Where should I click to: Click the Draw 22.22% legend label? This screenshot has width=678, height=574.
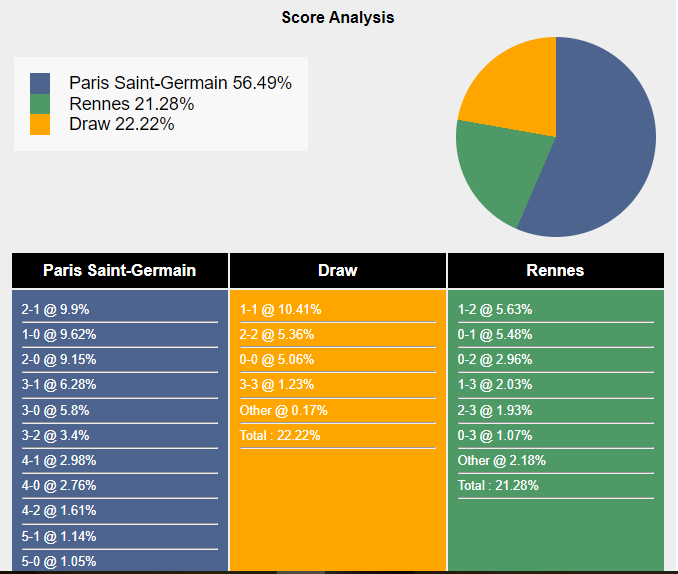122,124
